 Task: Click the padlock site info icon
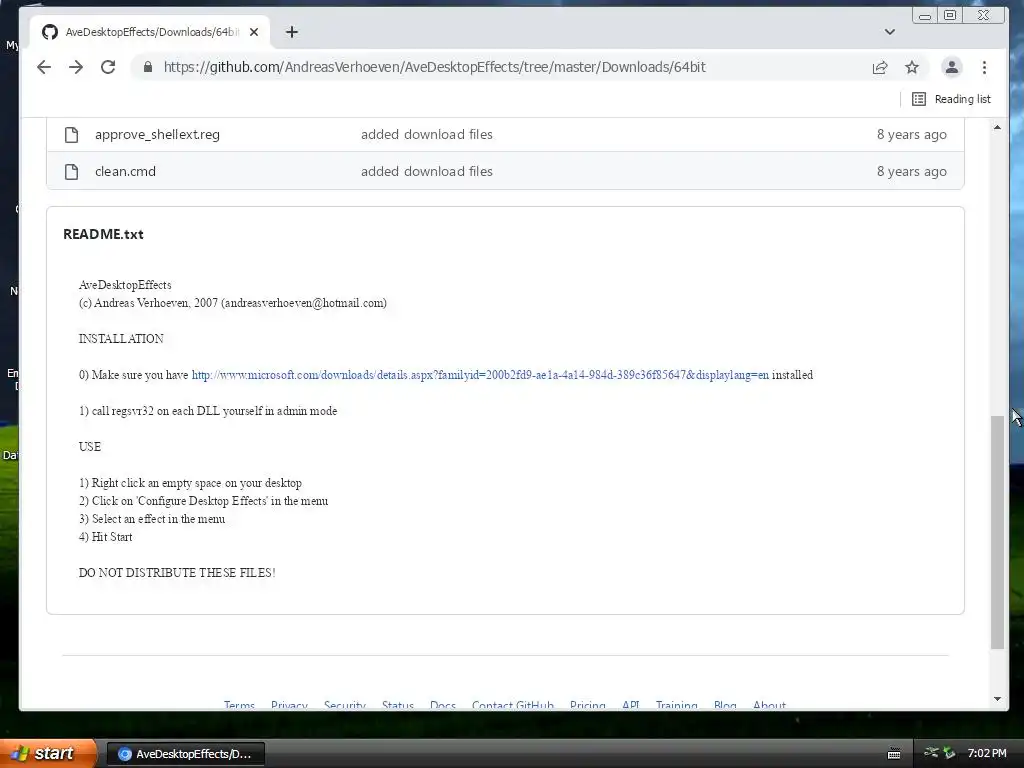(x=148, y=67)
